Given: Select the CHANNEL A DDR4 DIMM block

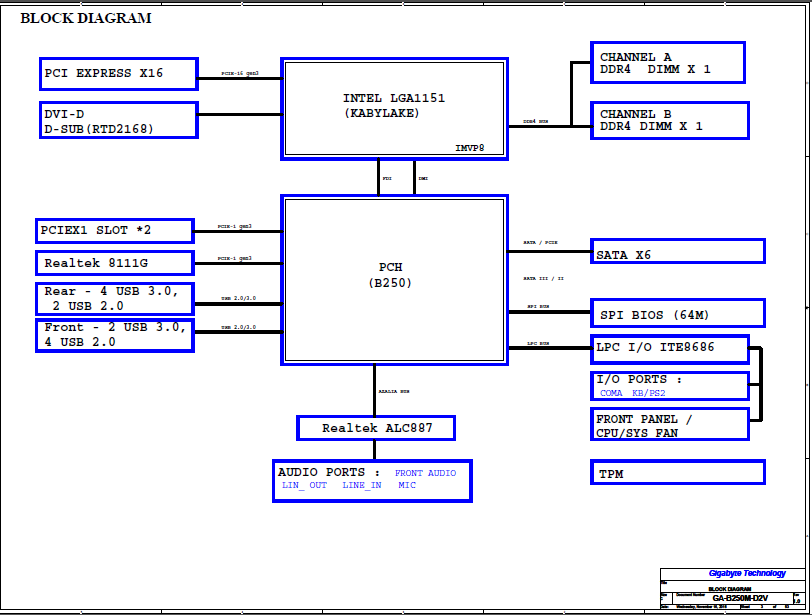Looking at the screenshot, I should 668,63.
